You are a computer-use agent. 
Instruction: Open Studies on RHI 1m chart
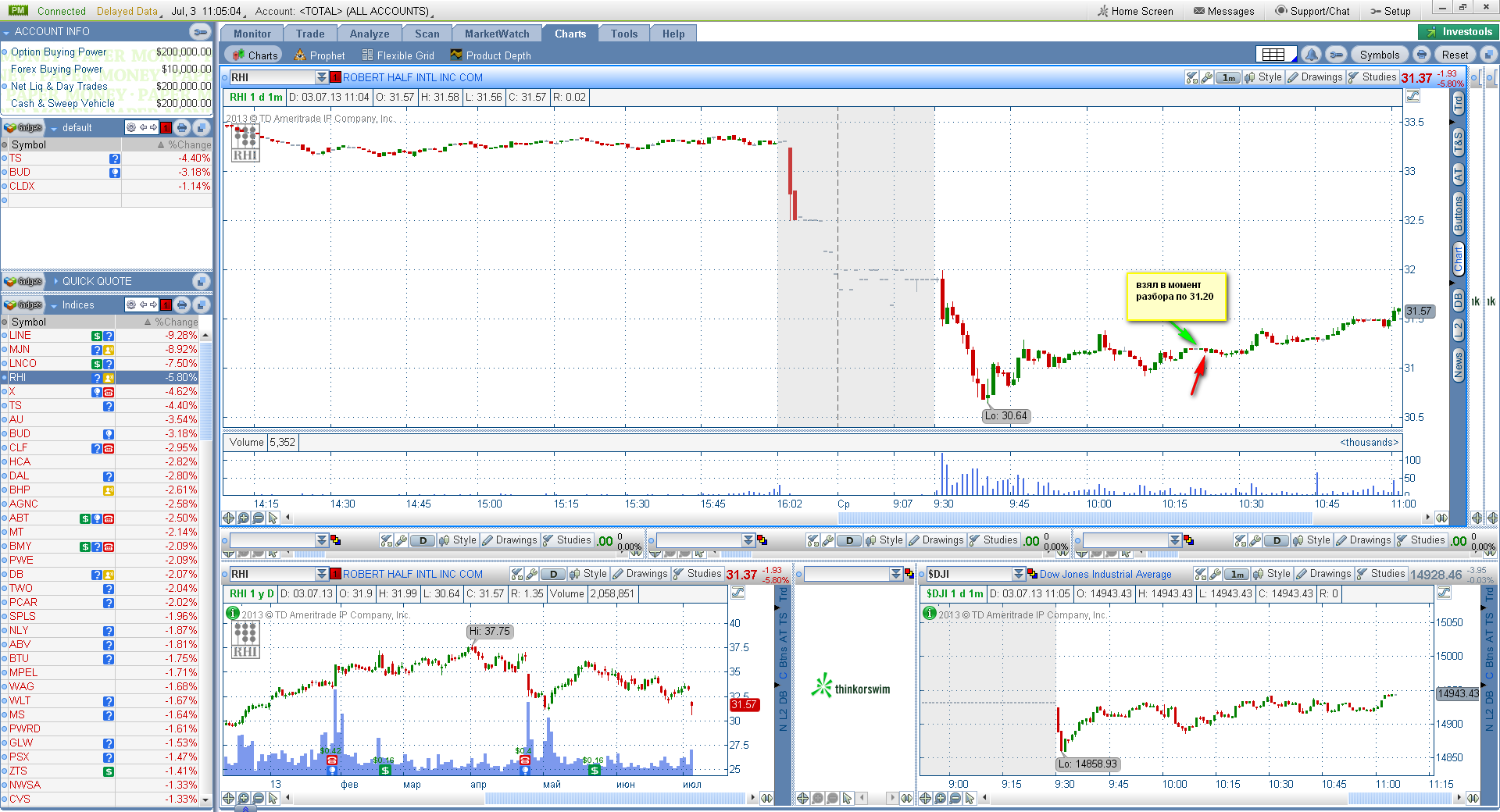[1373, 77]
